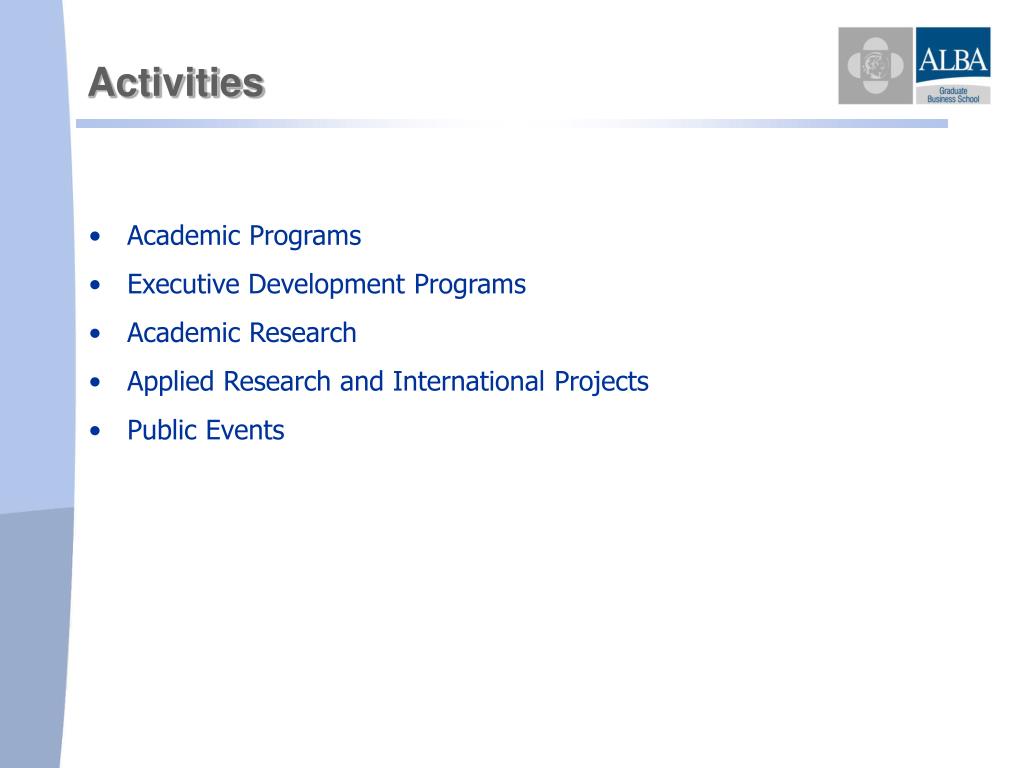Click the gray emblem logo icon

(875, 65)
